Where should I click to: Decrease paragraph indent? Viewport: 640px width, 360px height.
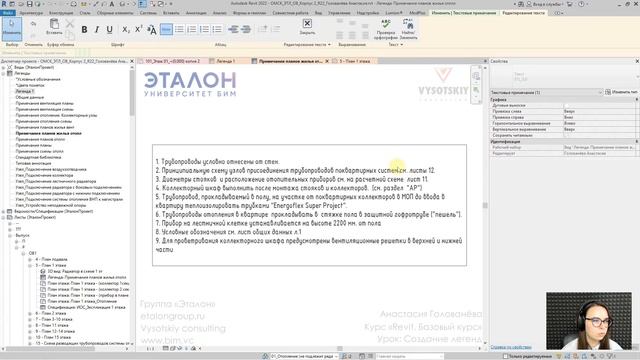[233, 29]
